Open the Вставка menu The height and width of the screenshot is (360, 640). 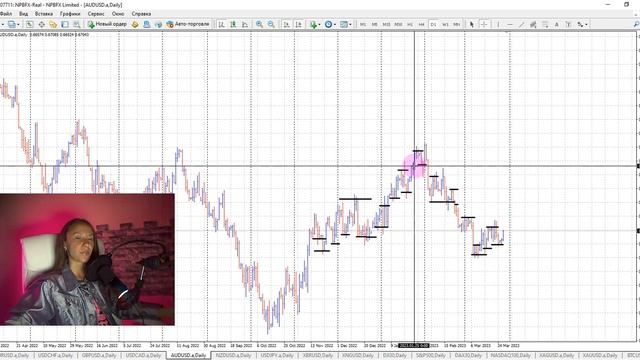44,14
